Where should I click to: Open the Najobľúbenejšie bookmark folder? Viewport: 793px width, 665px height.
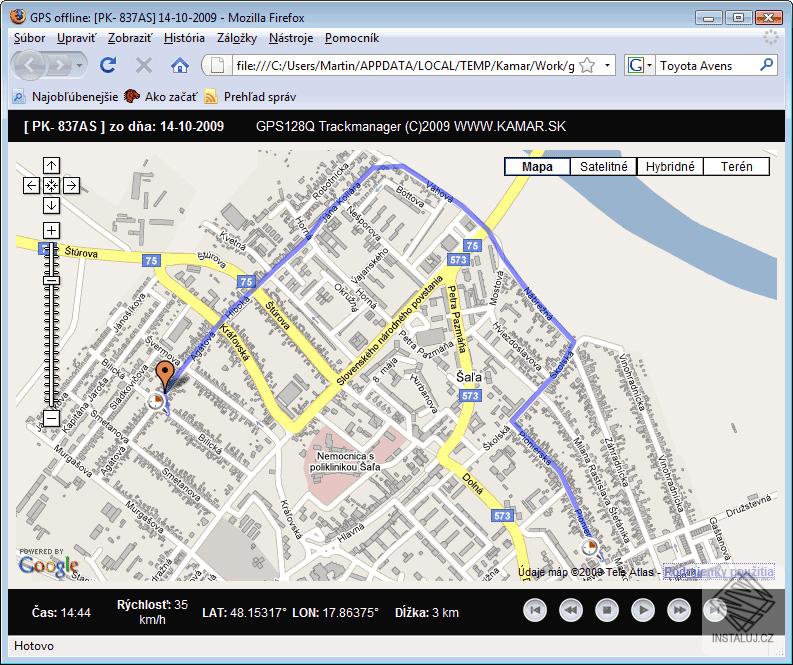point(65,97)
